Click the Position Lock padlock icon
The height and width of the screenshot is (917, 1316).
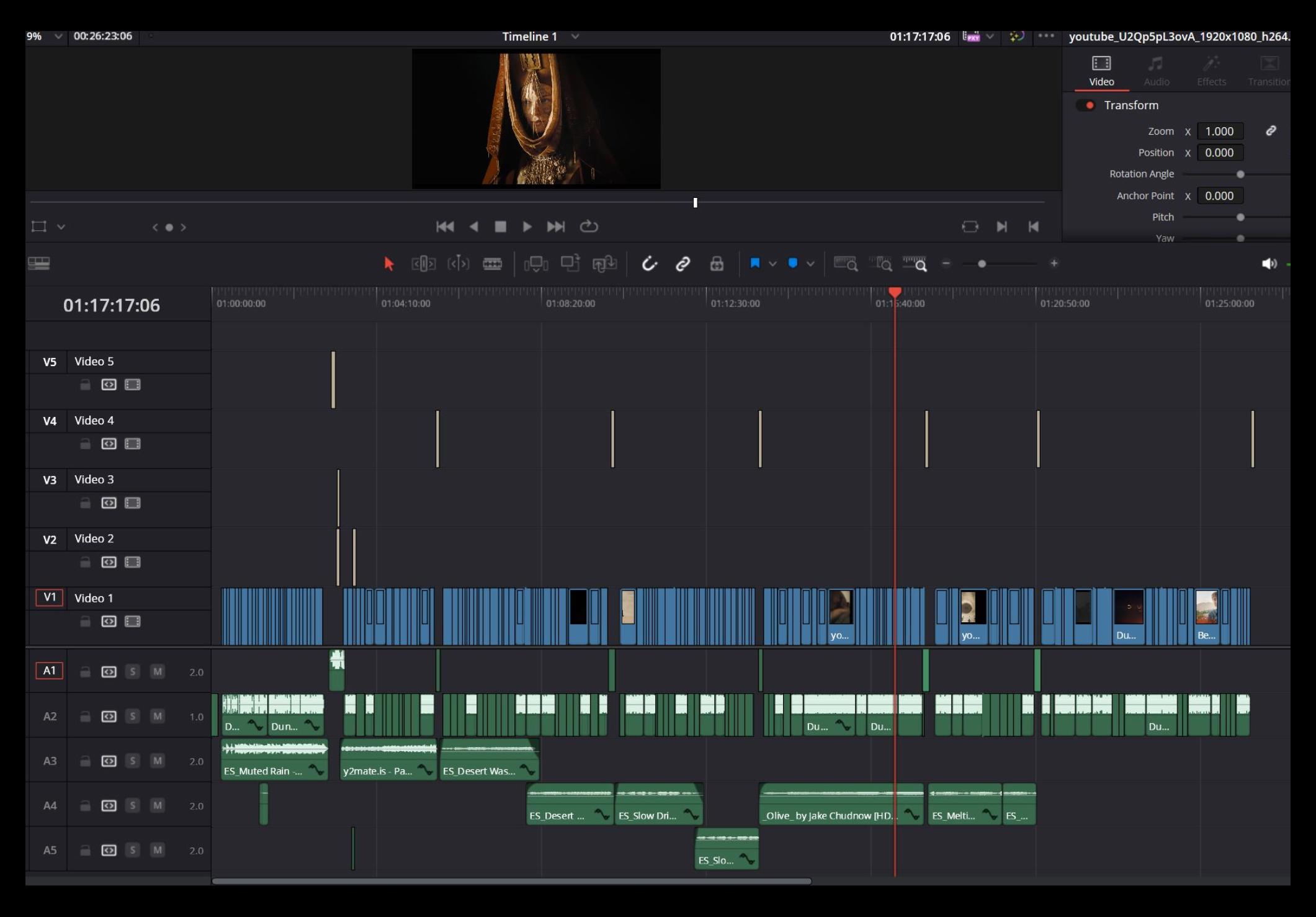(717, 264)
